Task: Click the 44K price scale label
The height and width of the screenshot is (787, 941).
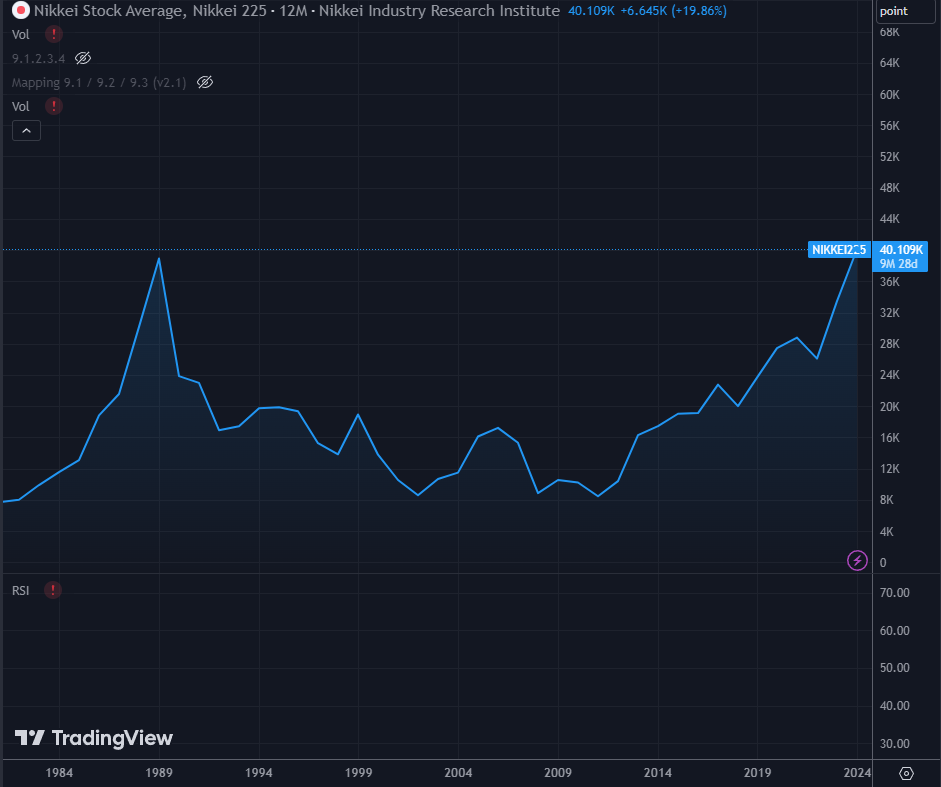Action: pos(889,219)
